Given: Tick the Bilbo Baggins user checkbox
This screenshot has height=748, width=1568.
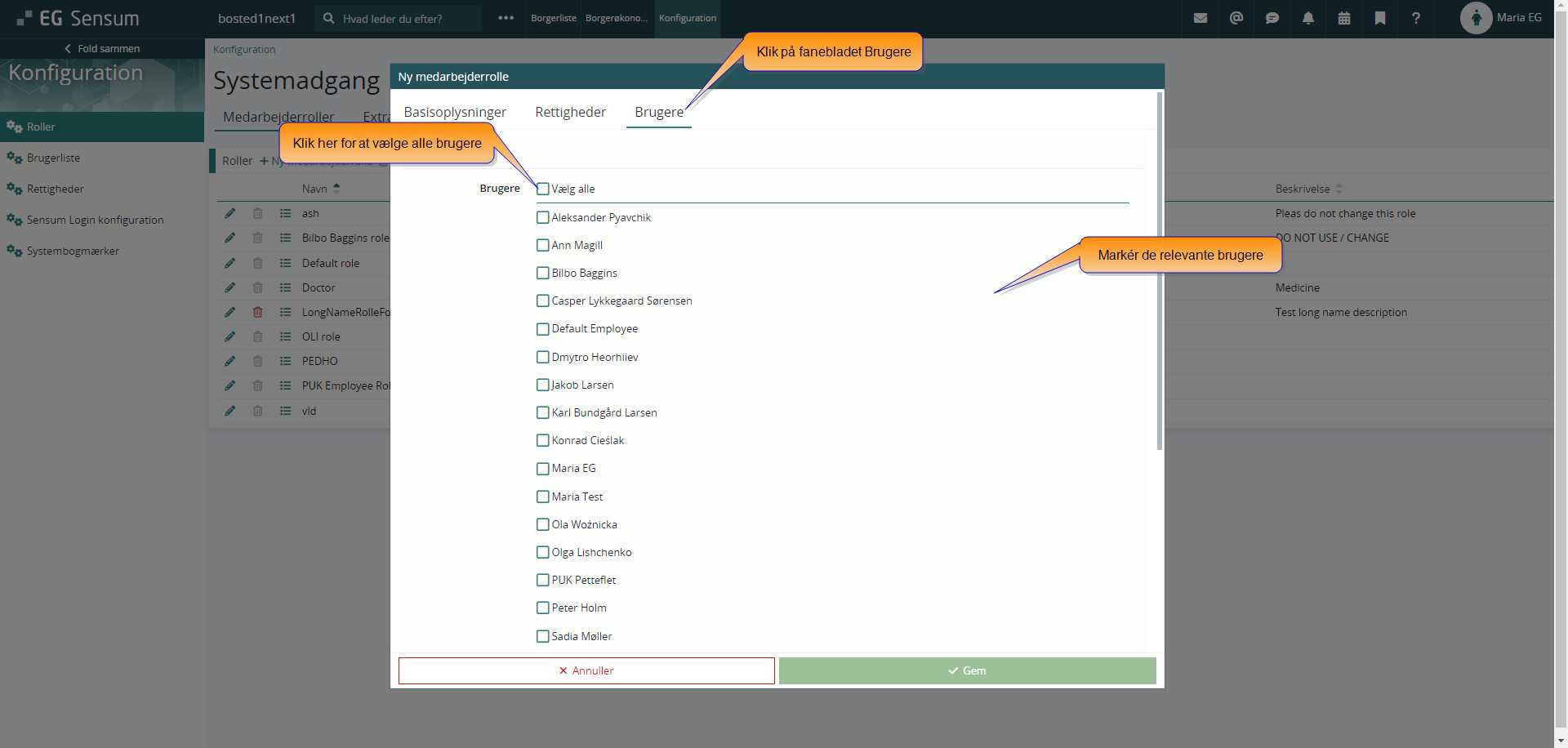Looking at the screenshot, I should pos(543,273).
